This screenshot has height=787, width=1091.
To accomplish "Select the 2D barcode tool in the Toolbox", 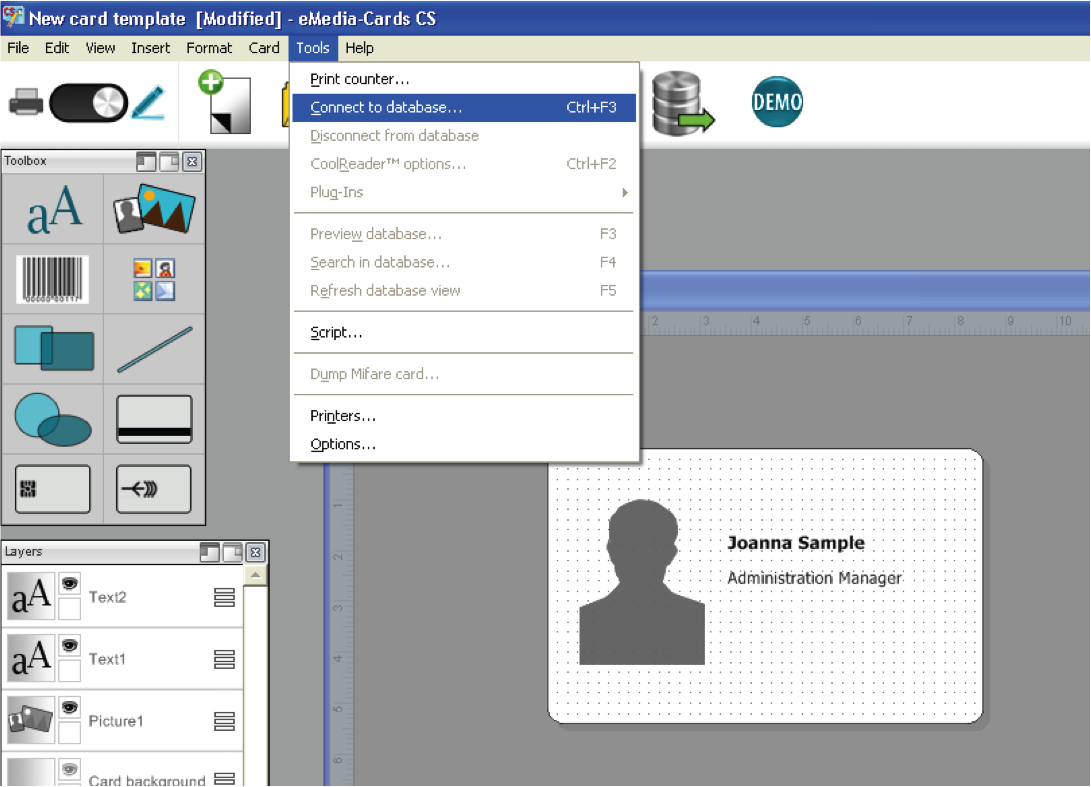I will click(53, 489).
